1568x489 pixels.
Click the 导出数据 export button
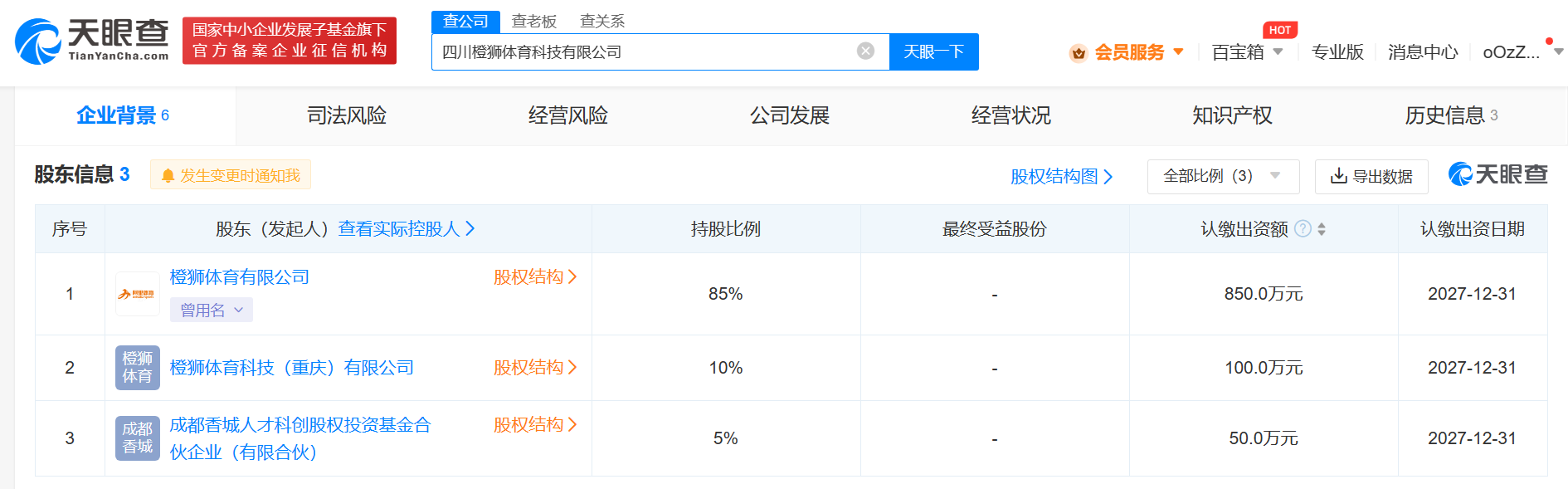[x=1371, y=176]
